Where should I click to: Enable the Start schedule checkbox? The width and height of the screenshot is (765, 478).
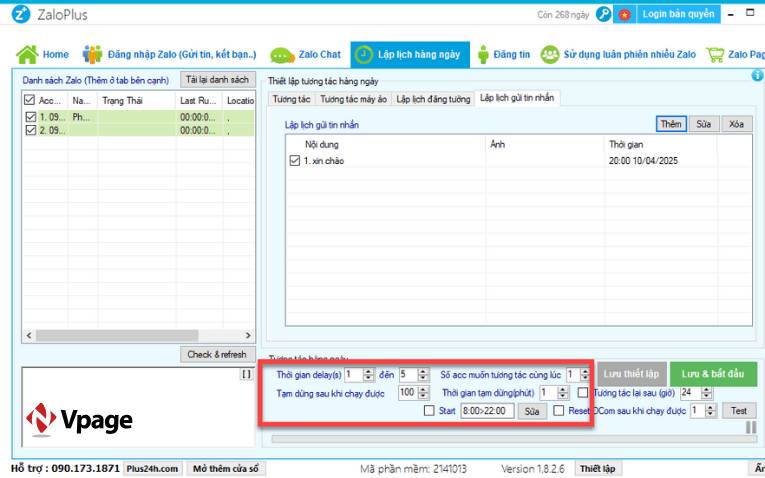coord(429,411)
